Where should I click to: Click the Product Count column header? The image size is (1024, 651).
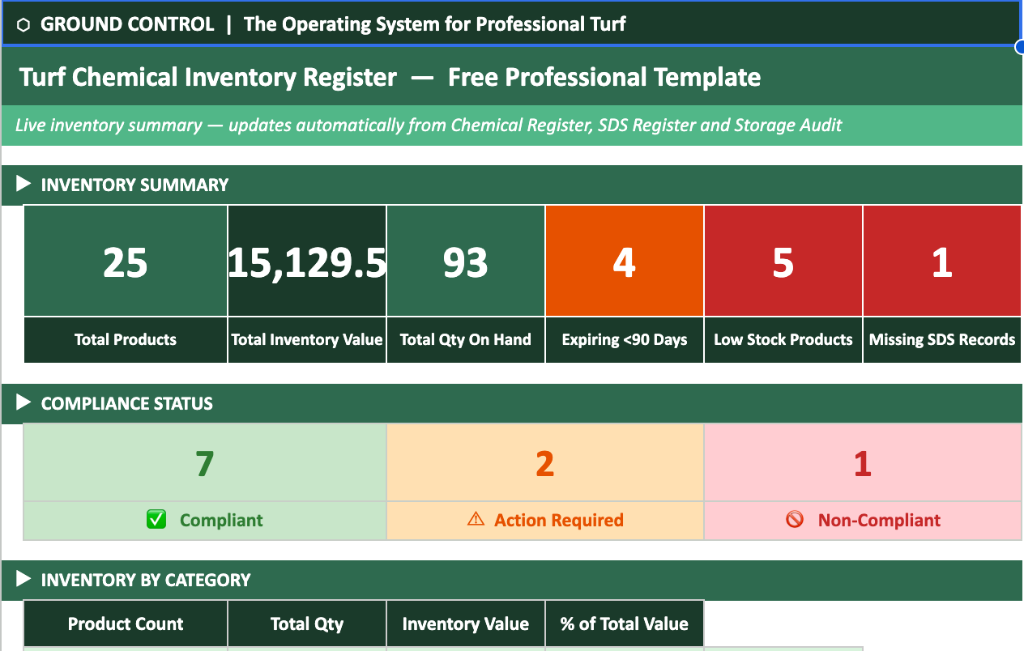125,624
